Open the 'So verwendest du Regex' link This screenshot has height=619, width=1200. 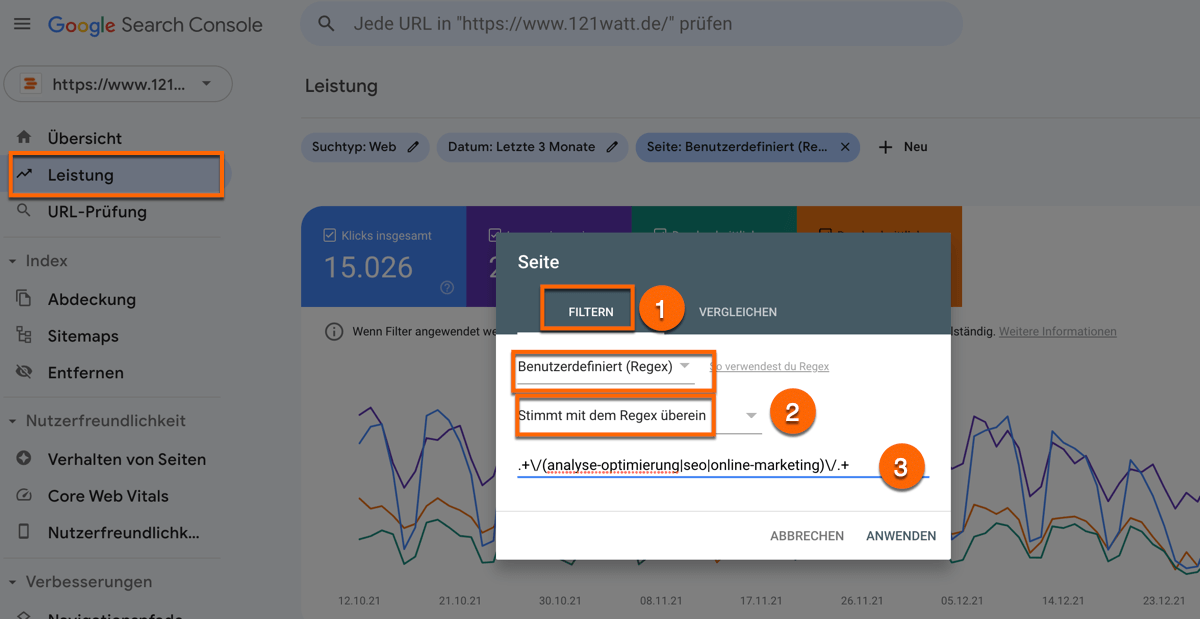(x=769, y=366)
